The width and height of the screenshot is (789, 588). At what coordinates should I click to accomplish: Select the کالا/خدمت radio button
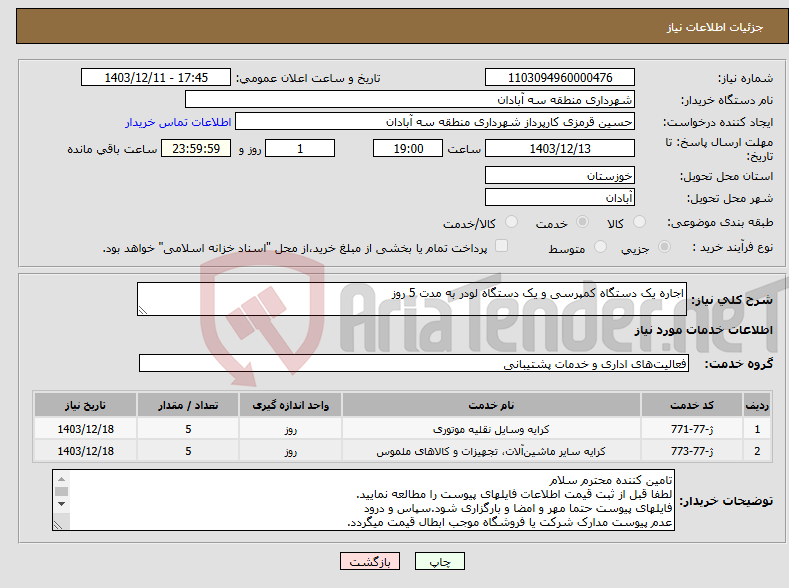click(x=511, y=222)
